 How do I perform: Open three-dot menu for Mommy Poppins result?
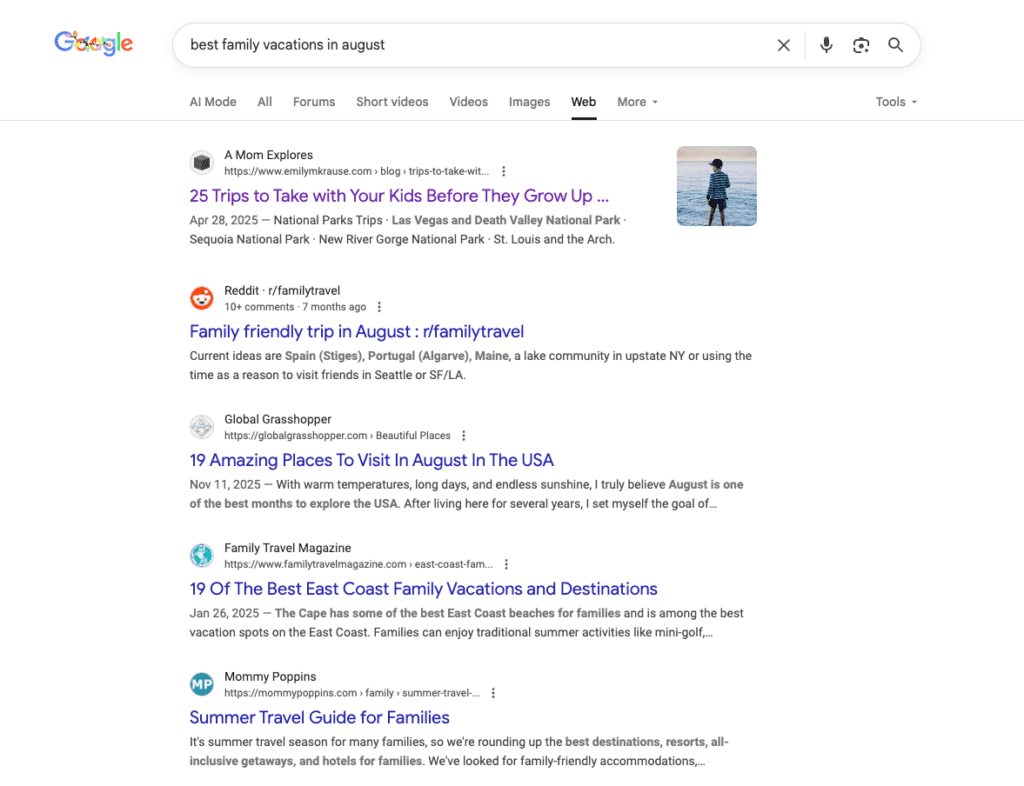tap(493, 693)
